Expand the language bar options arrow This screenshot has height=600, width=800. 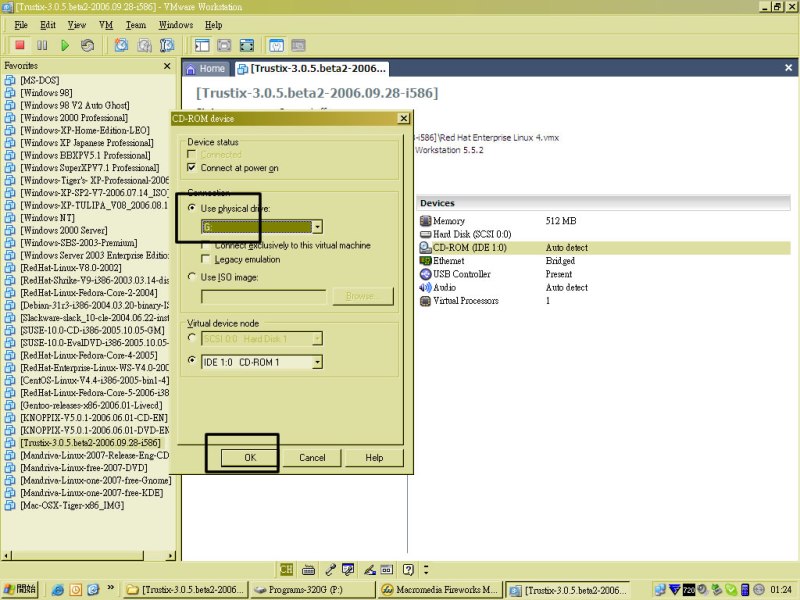click(x=426, y=569)
